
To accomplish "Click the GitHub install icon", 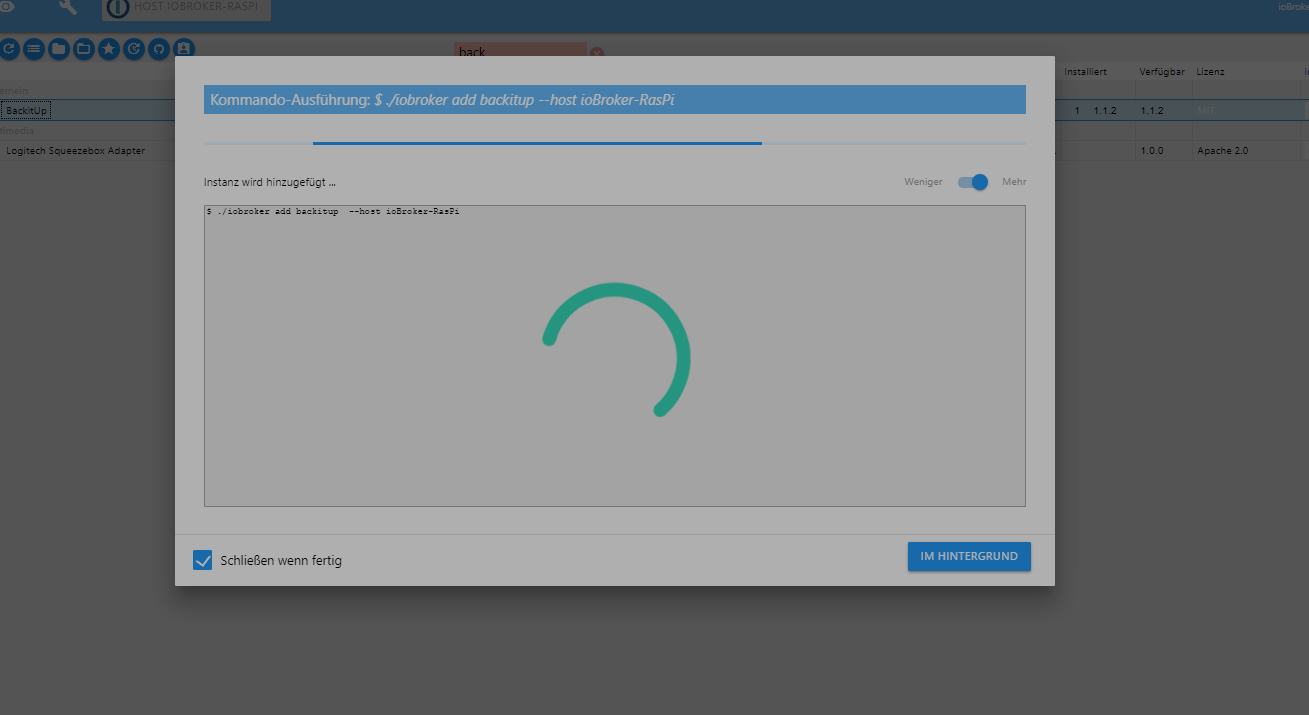I will (x=159, y=48).
